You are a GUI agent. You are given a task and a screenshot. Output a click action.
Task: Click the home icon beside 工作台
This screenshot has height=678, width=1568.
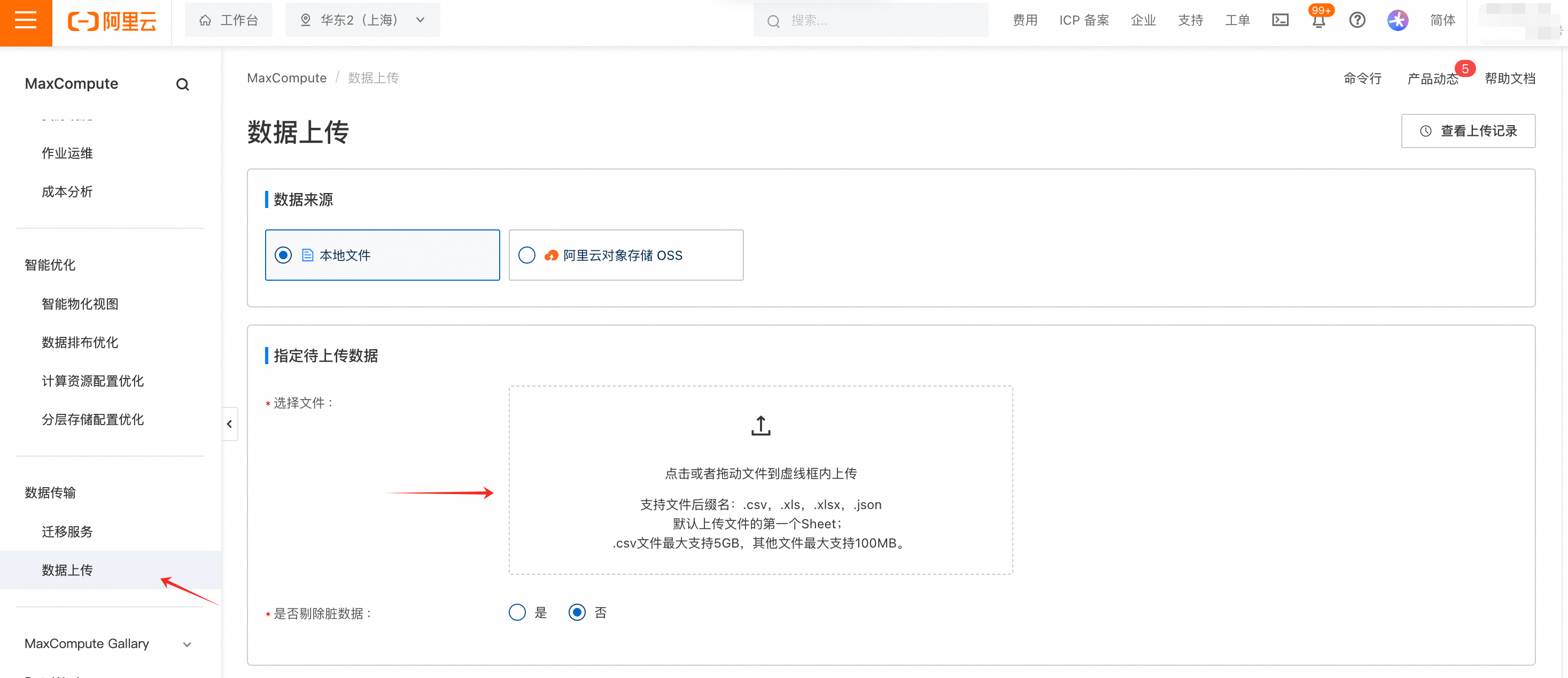coord(205,21)
